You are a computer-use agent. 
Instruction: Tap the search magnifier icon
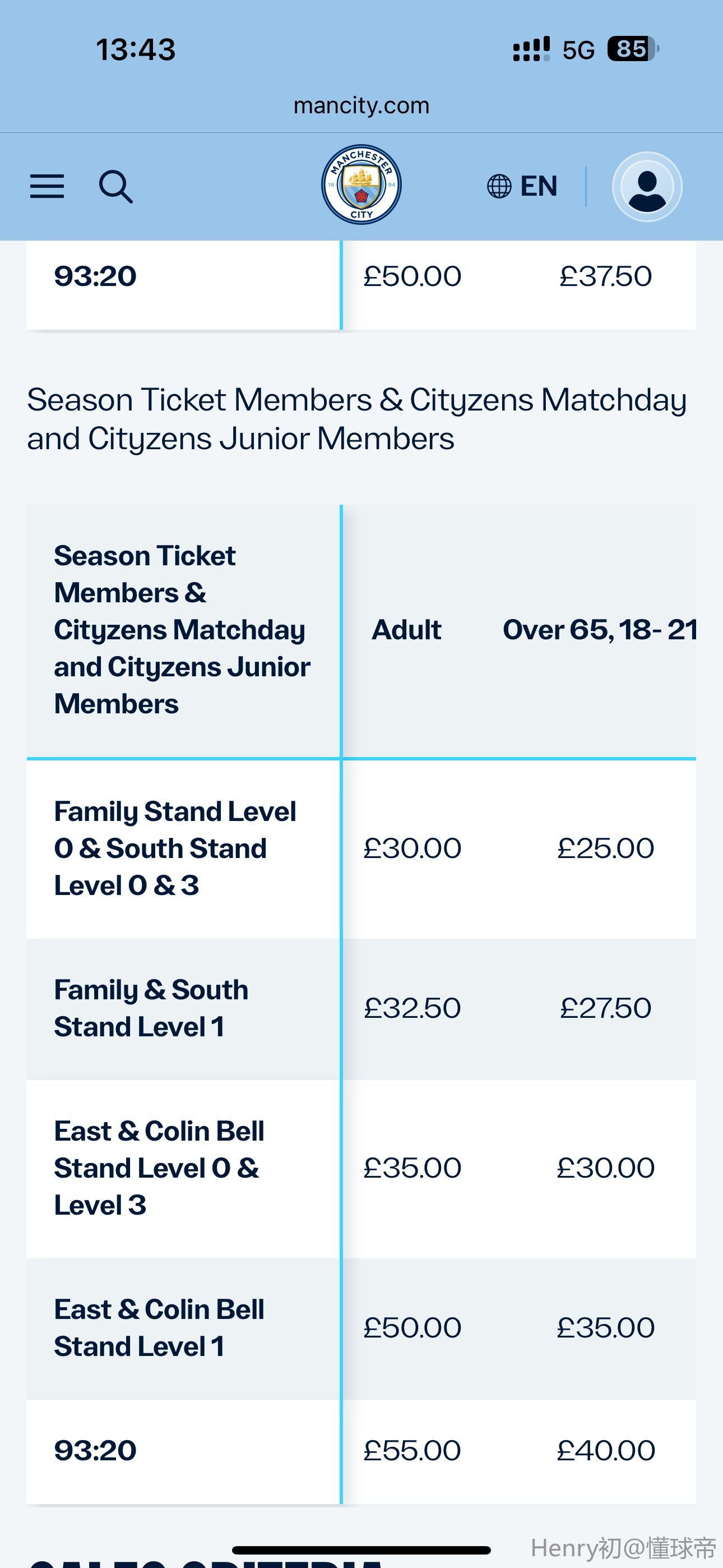pyautogui.click(x=115, y=186)
